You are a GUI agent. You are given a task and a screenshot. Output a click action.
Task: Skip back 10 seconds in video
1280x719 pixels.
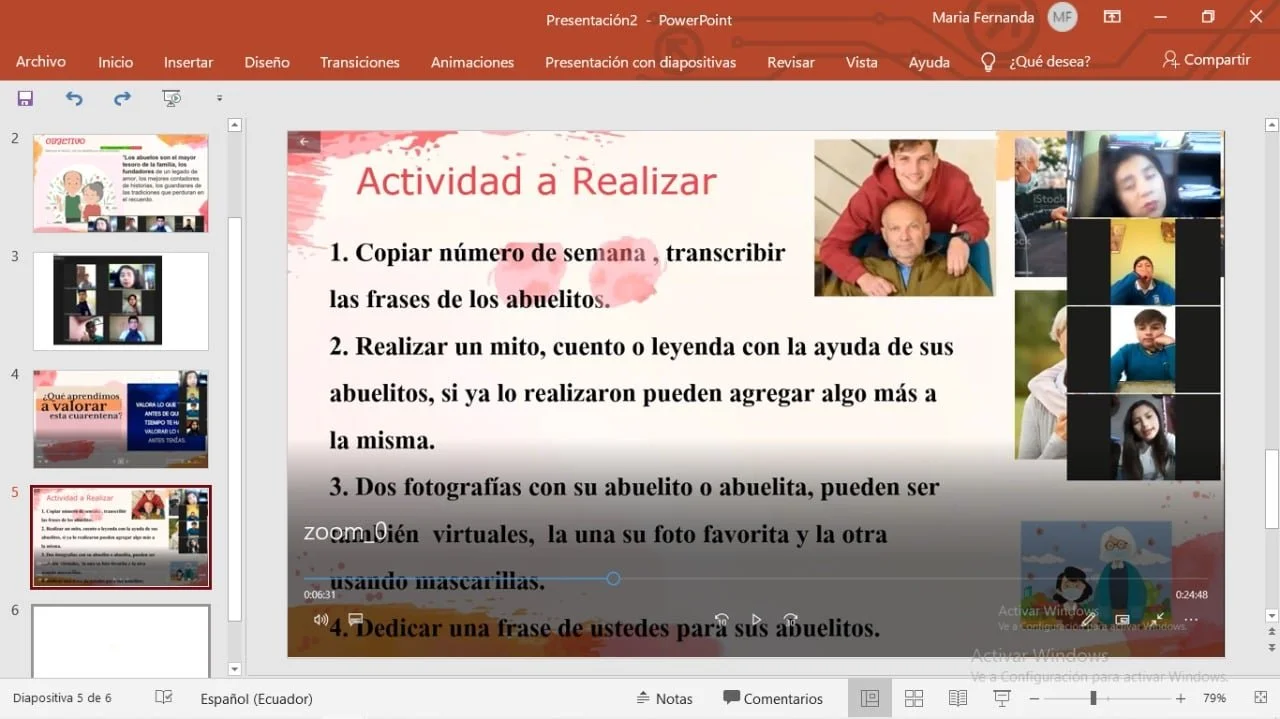tap(721, 620)
